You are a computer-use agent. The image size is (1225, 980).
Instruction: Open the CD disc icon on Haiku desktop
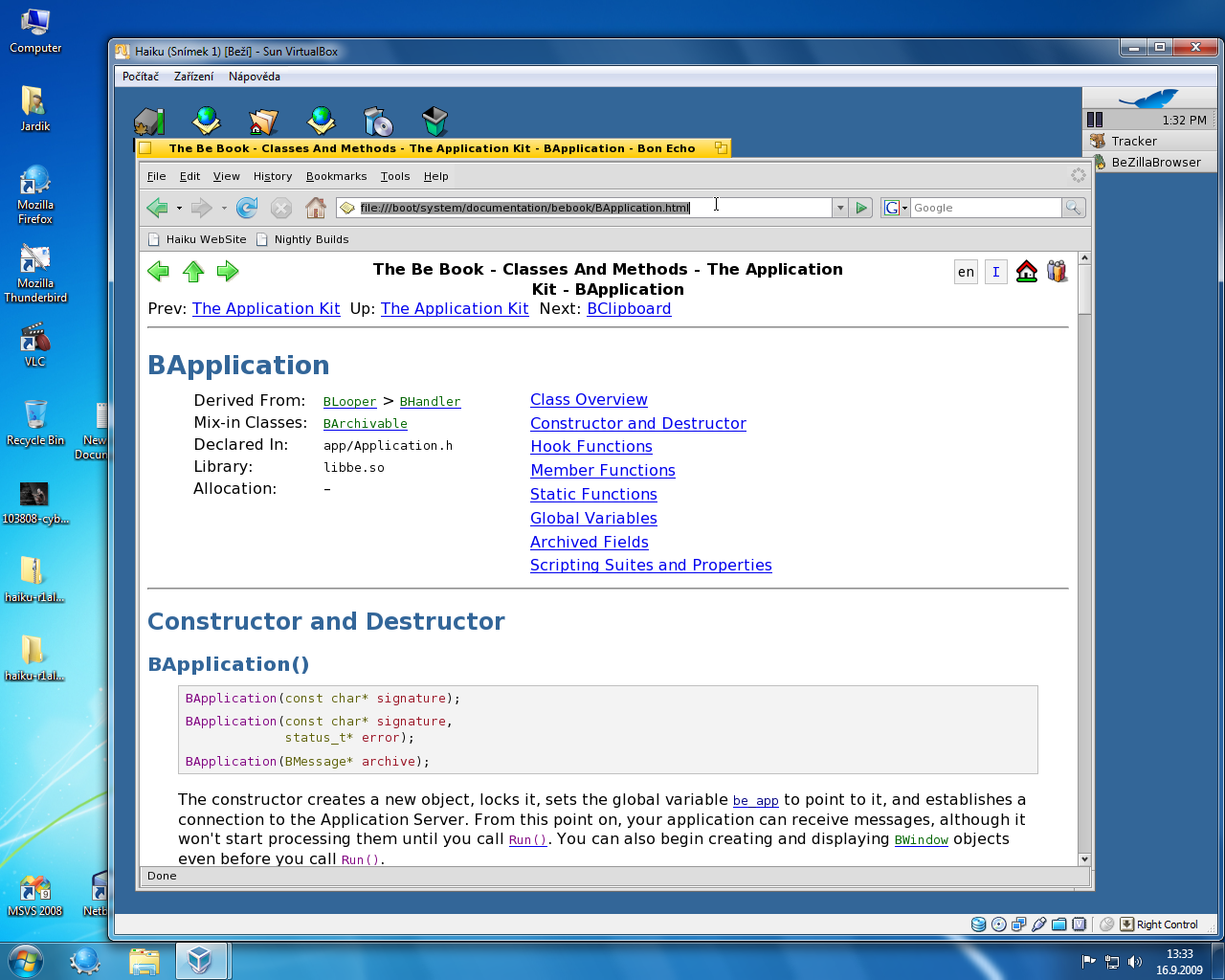(x=378, y=122)
